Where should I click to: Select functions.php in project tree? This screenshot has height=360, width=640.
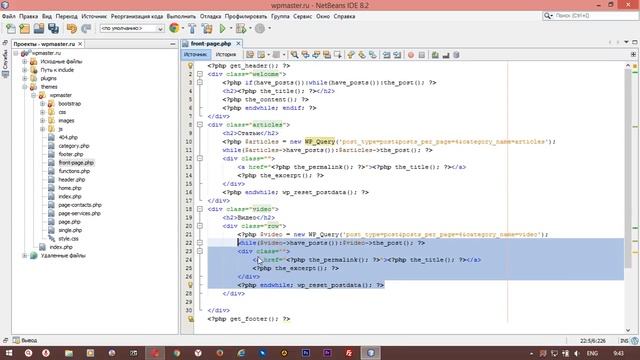click(74, 171)
